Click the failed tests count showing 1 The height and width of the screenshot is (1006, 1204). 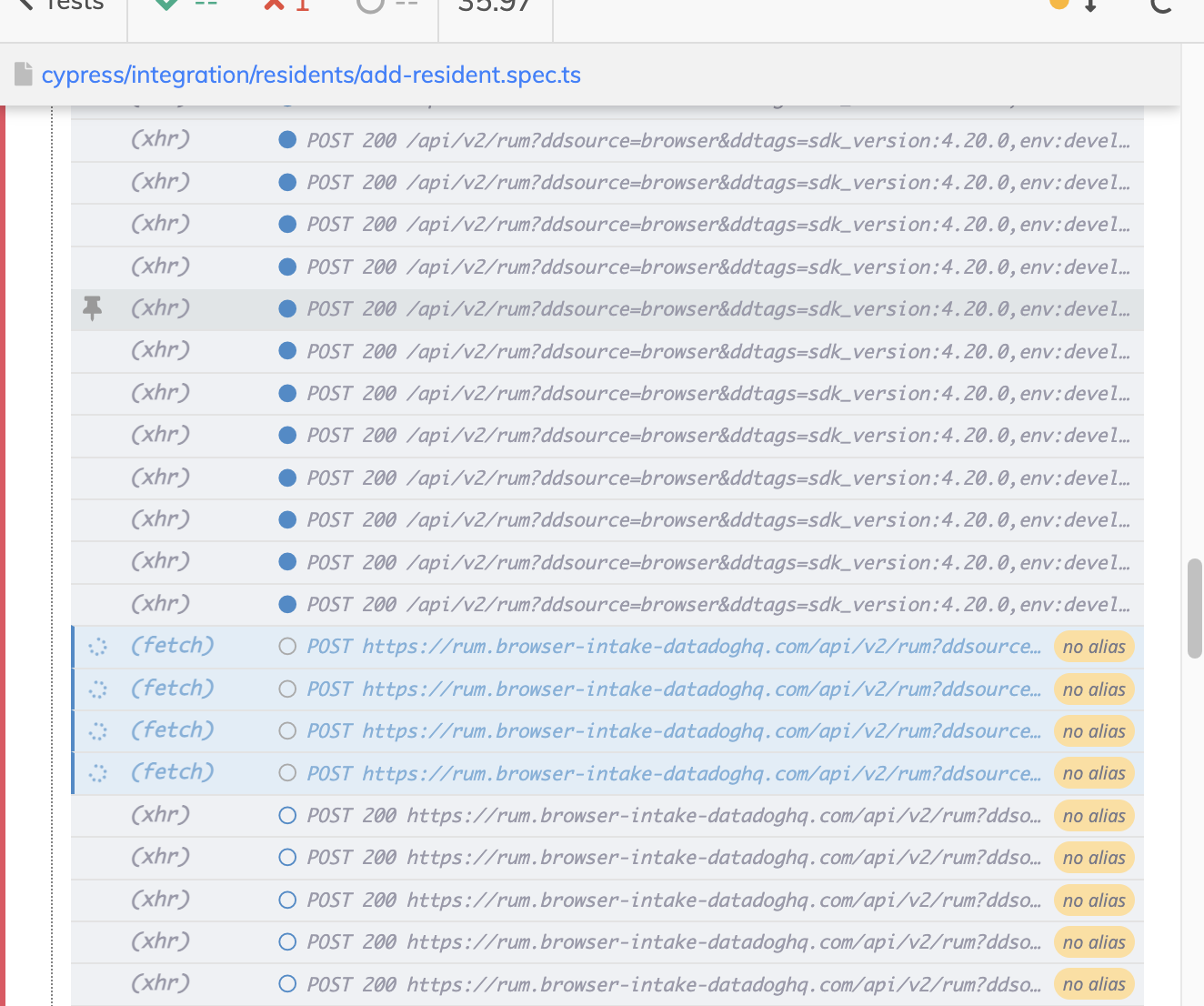coord(286,5)
